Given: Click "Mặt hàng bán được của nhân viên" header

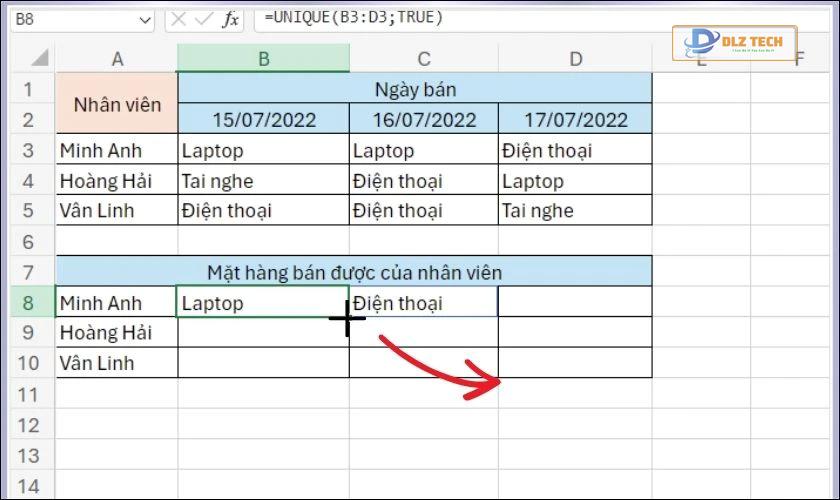Looking at the screenshot, I should tap(354, 272).
